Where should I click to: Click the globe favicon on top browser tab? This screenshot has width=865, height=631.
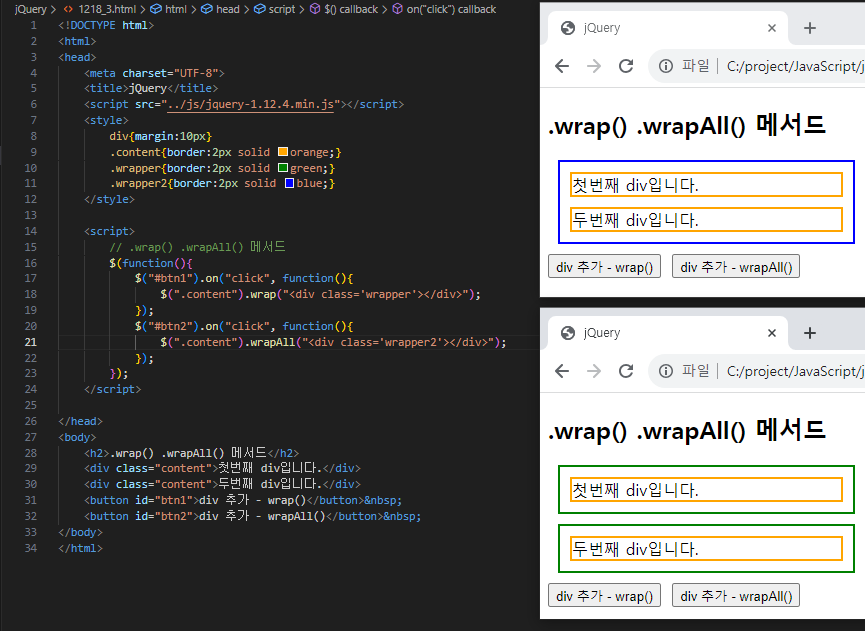click(x=568, y=28)
